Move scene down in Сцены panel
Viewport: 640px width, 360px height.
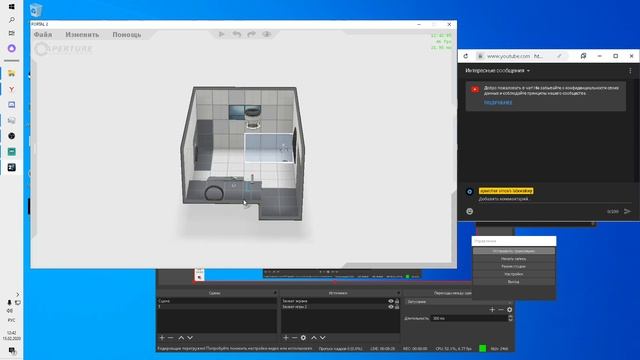pyautogui.click(x=190, y=338)
